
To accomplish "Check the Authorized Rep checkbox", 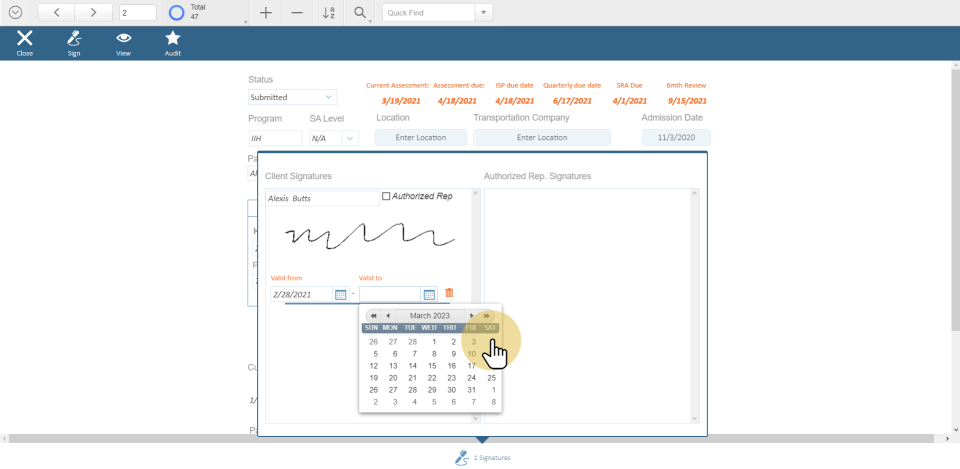I will click(x=387, y=197).
